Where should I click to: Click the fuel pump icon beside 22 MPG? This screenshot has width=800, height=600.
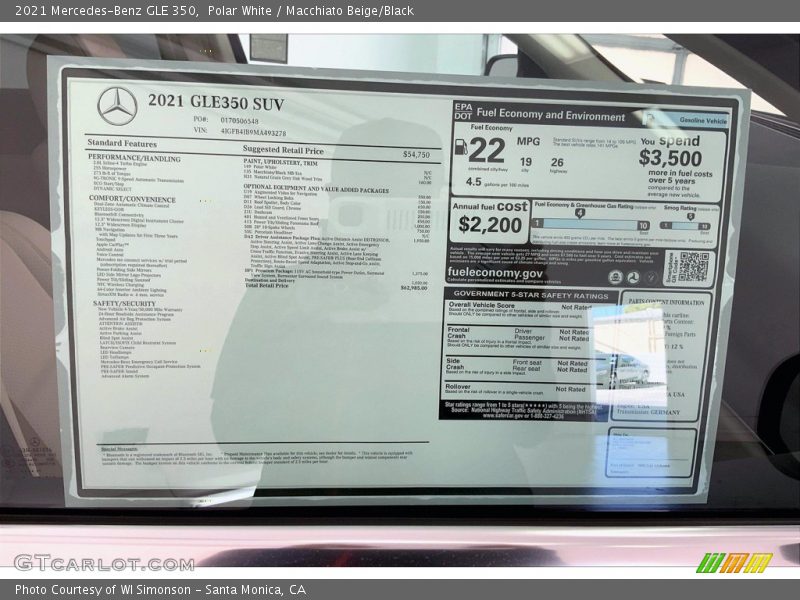[x=461, y=147]
